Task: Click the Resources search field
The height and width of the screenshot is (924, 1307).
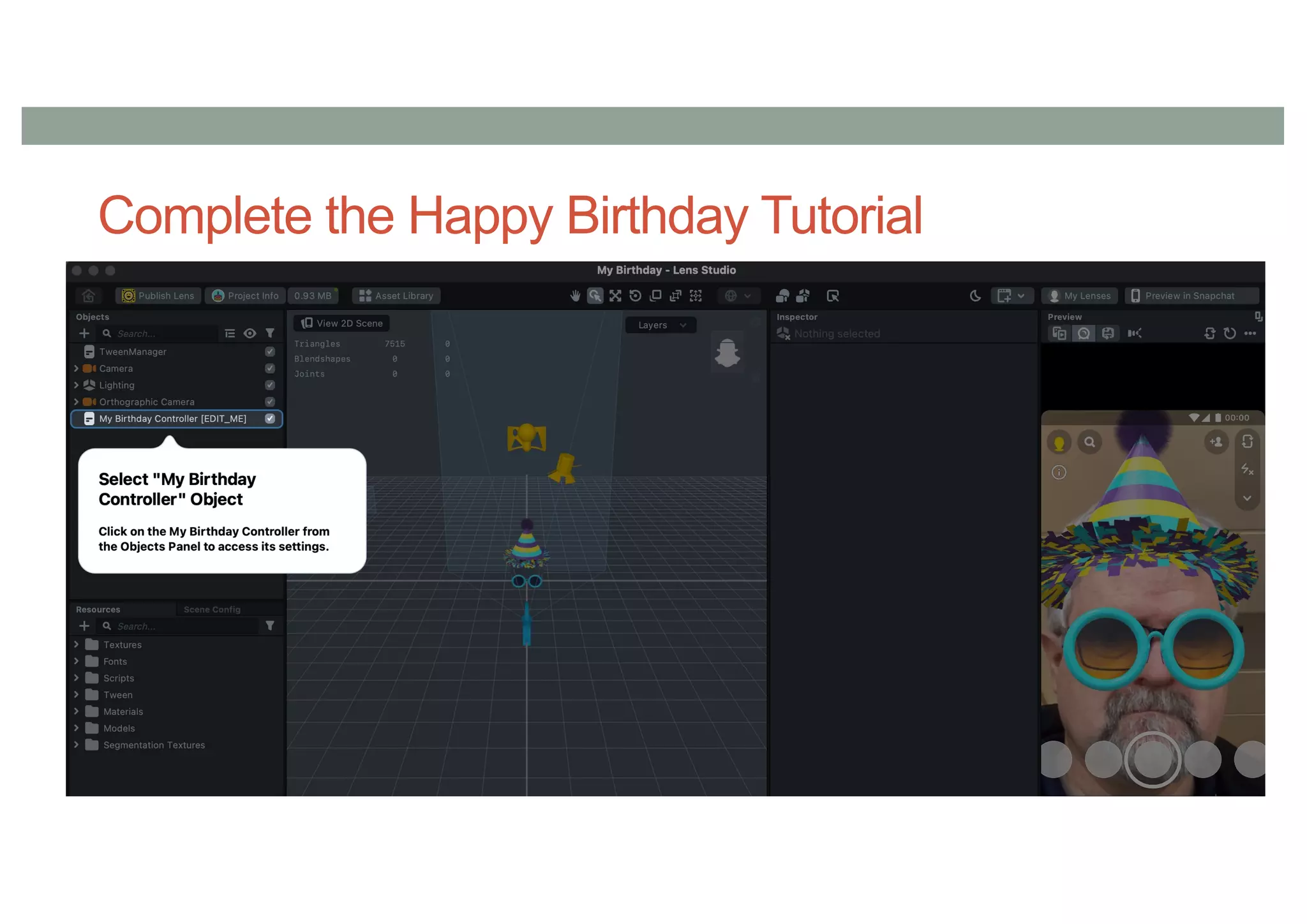Action: coord(179,626)
